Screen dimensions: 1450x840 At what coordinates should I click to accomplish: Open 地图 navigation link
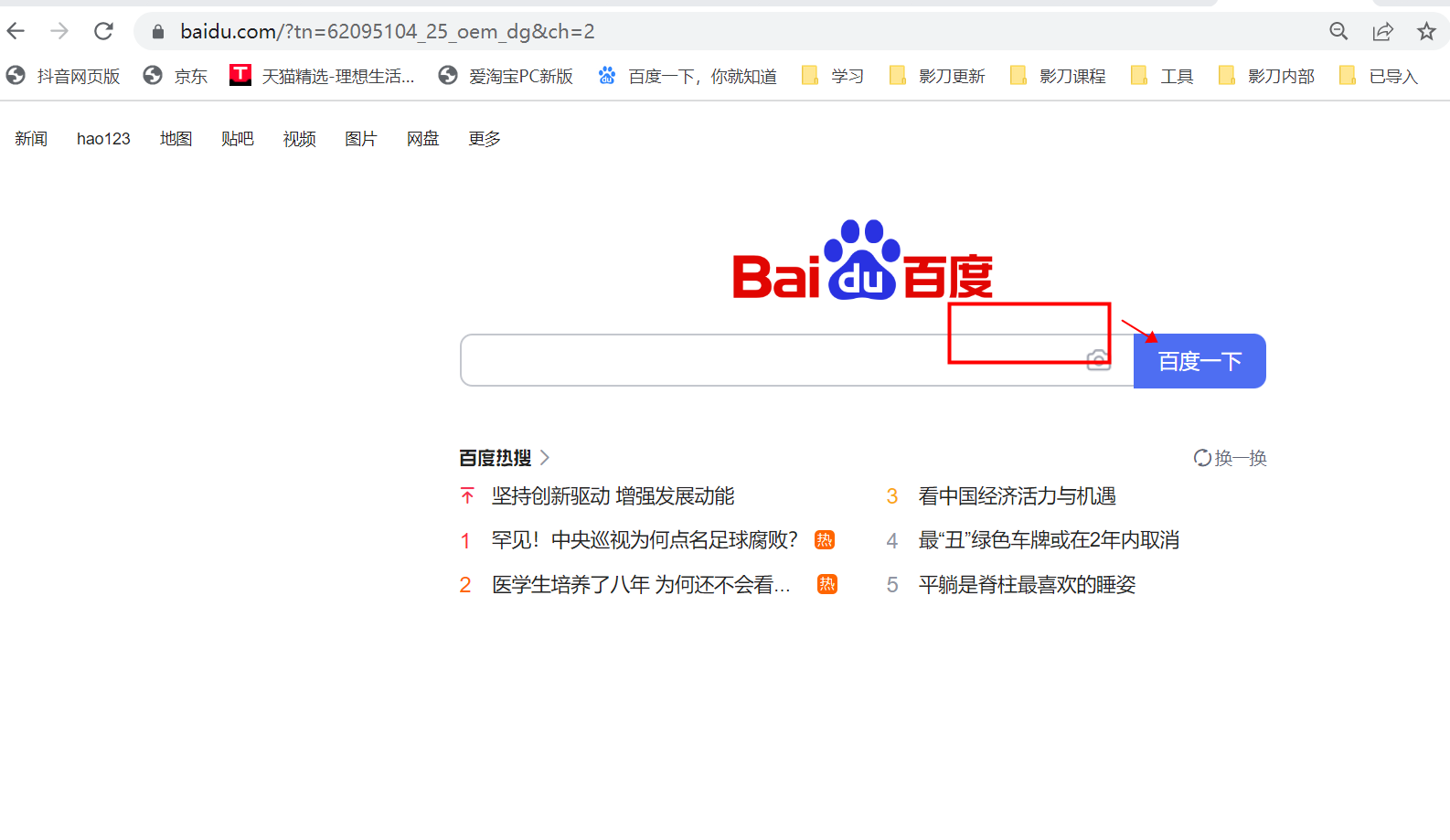[176, 139]
